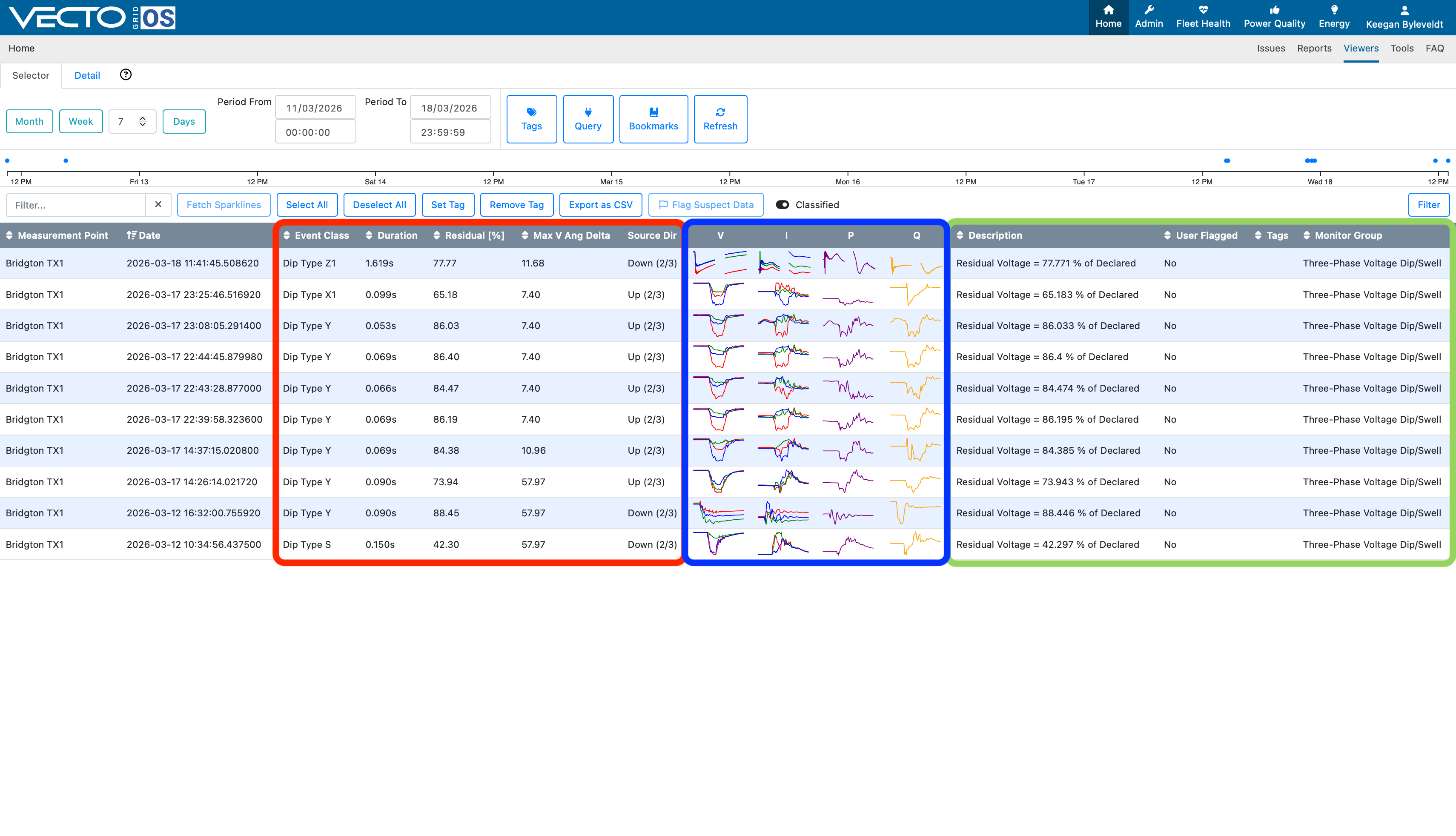Open Power Quality thumbs-up icon
Image resolution: width=1456 pixels, height=836 pixels.
point(1274,17)
